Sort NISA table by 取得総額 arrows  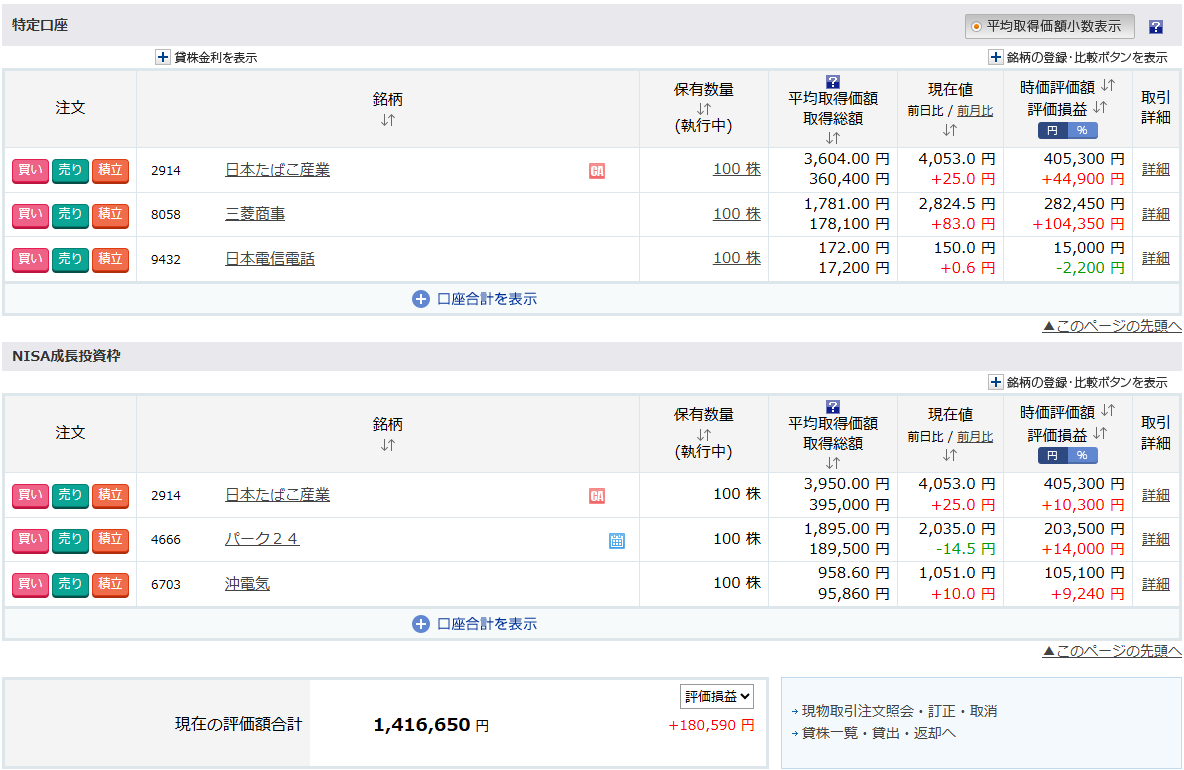[833, 463]
